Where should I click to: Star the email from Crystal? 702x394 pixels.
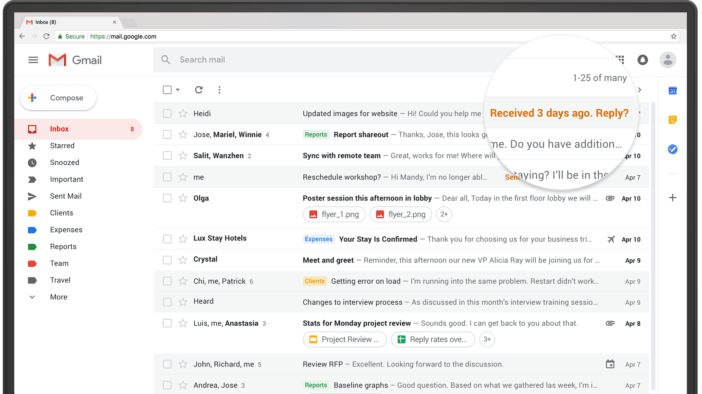click(x=183, y=260)
